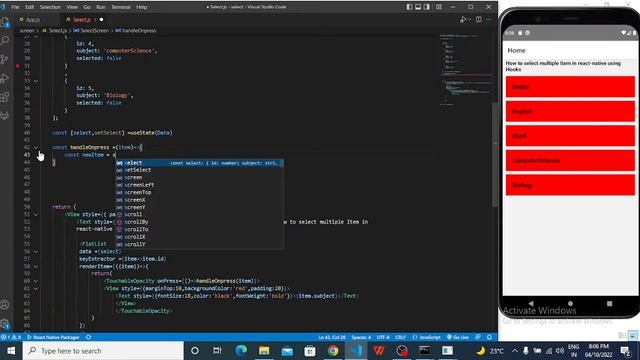
Task: Open the Accounts icon in activity bar
Action: pos(5,304)
